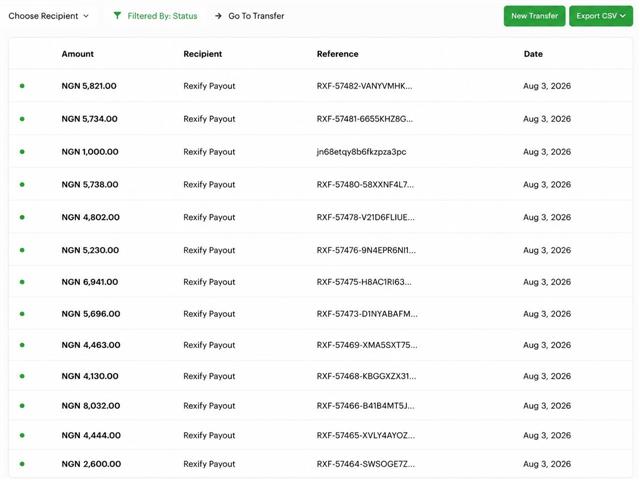Open reference RXF-57482-VANYVMHK...
Viewport: 640px width, 480px height.
[364, 86]
